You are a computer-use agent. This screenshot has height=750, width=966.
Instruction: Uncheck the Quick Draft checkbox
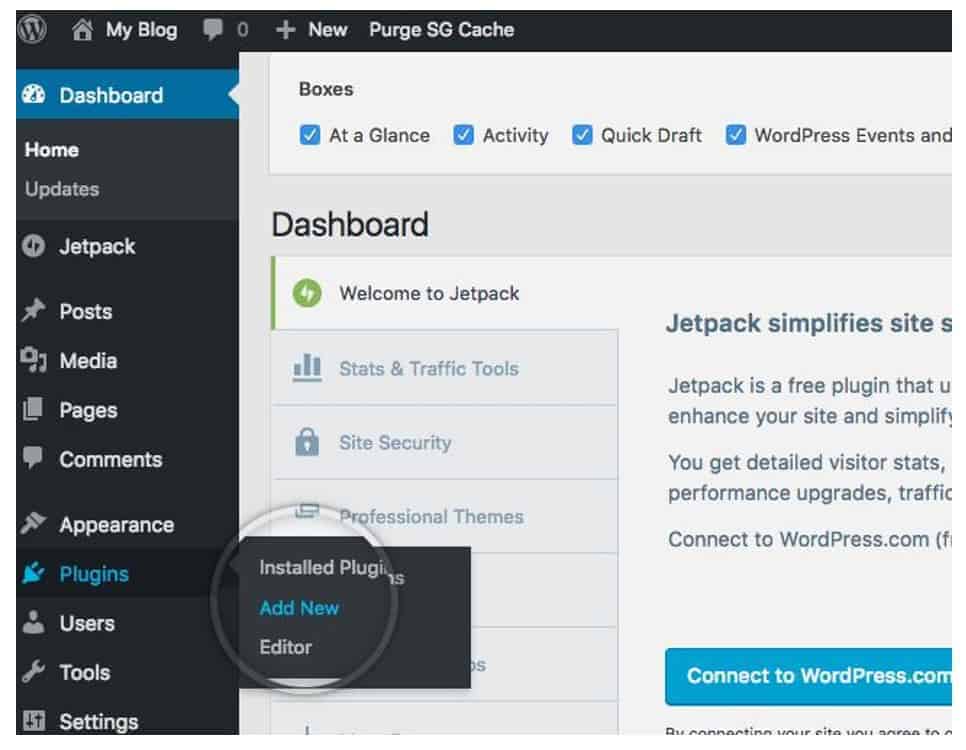582,135
